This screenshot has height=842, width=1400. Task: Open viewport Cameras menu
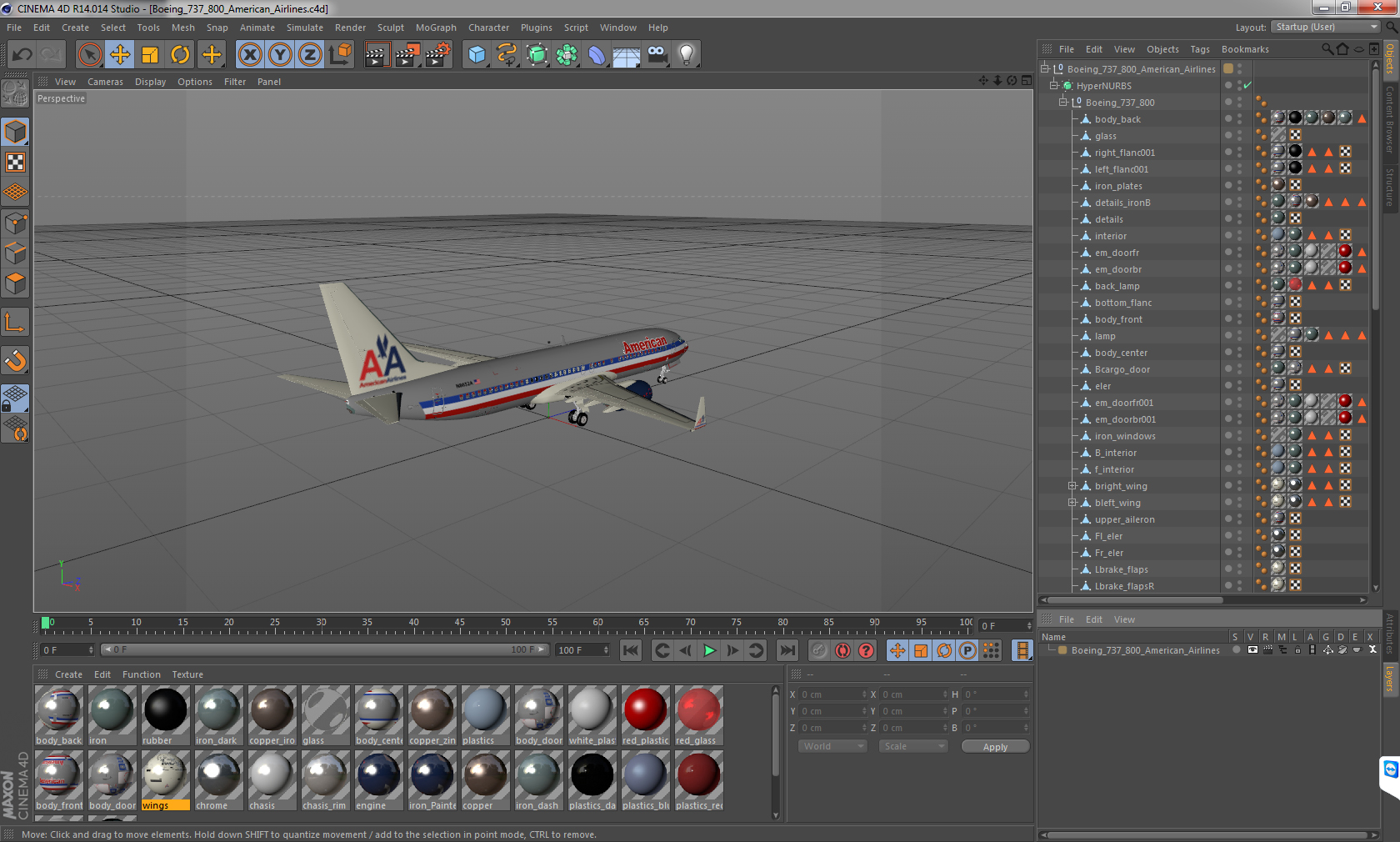[x=105, y=82]
